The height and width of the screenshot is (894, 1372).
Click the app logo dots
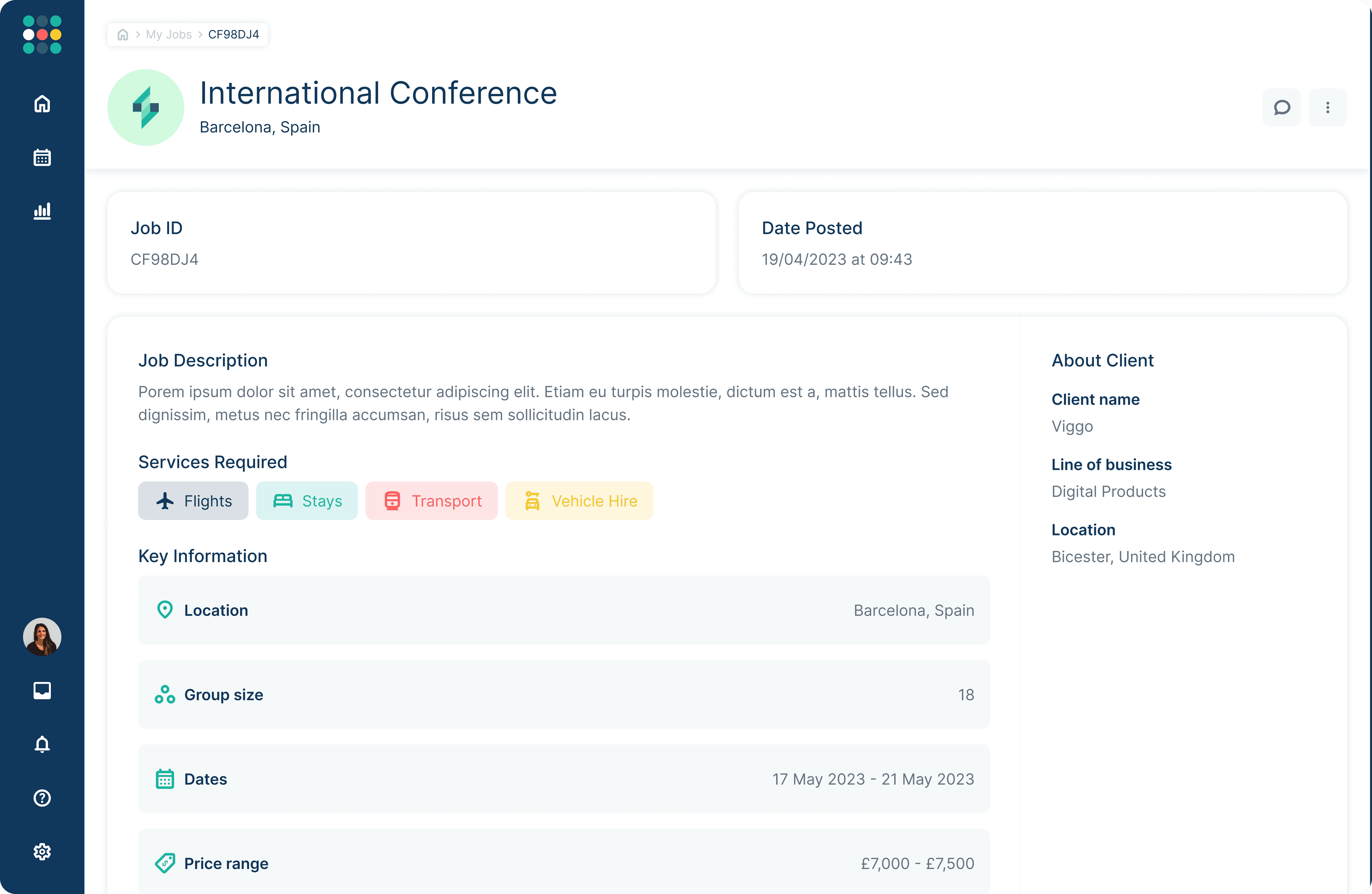(42, 34)
